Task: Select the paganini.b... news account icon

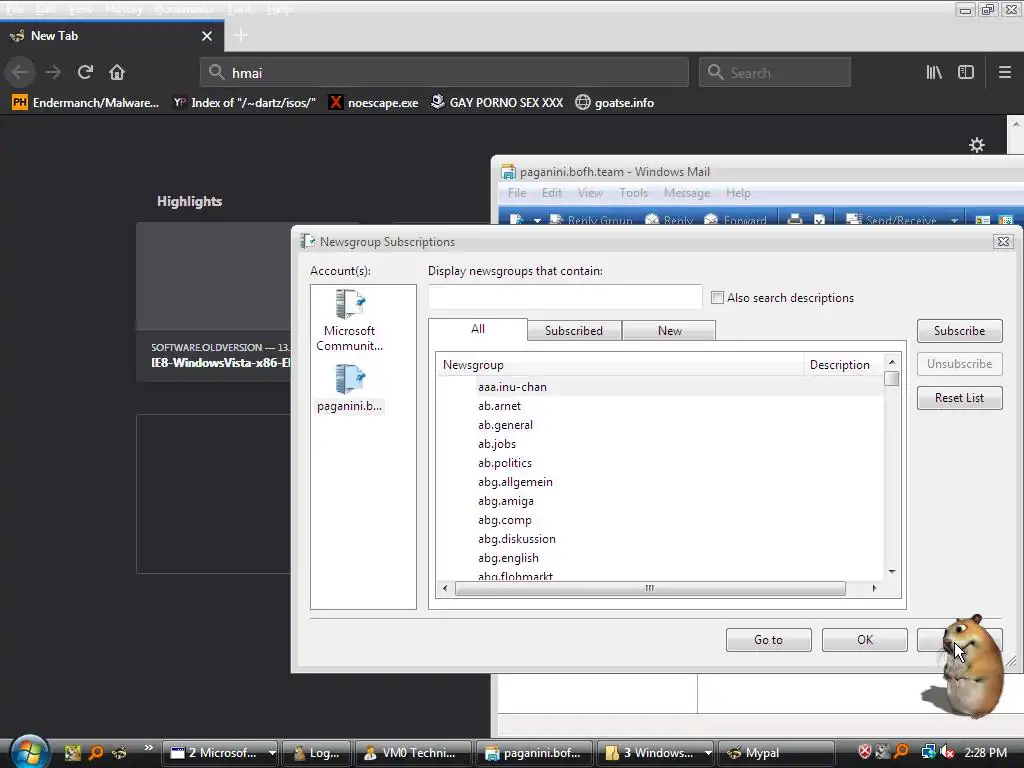Action: pos(350,389)
